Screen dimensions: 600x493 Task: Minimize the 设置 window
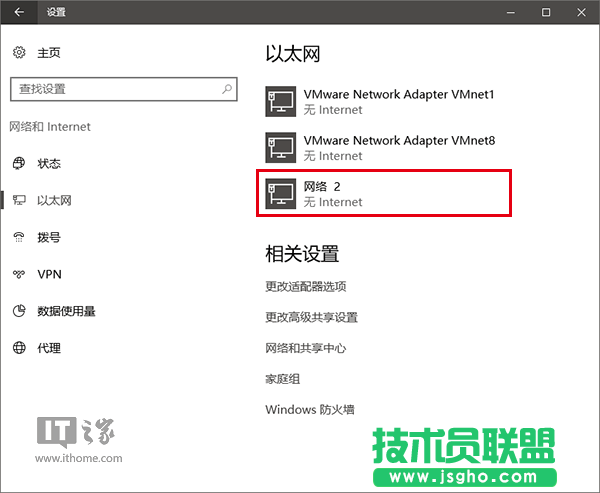tap(510, 12)
